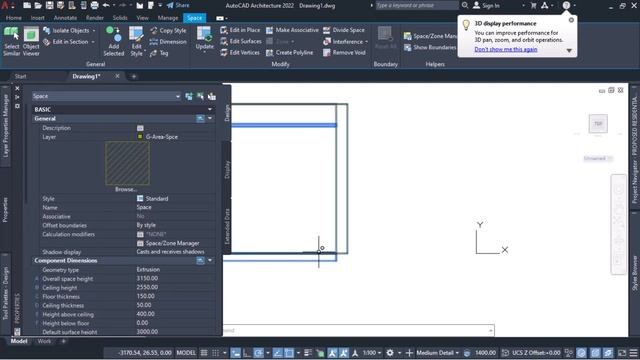
Task: Click the Select Similar tool
Action: click(x=11, y=41)
